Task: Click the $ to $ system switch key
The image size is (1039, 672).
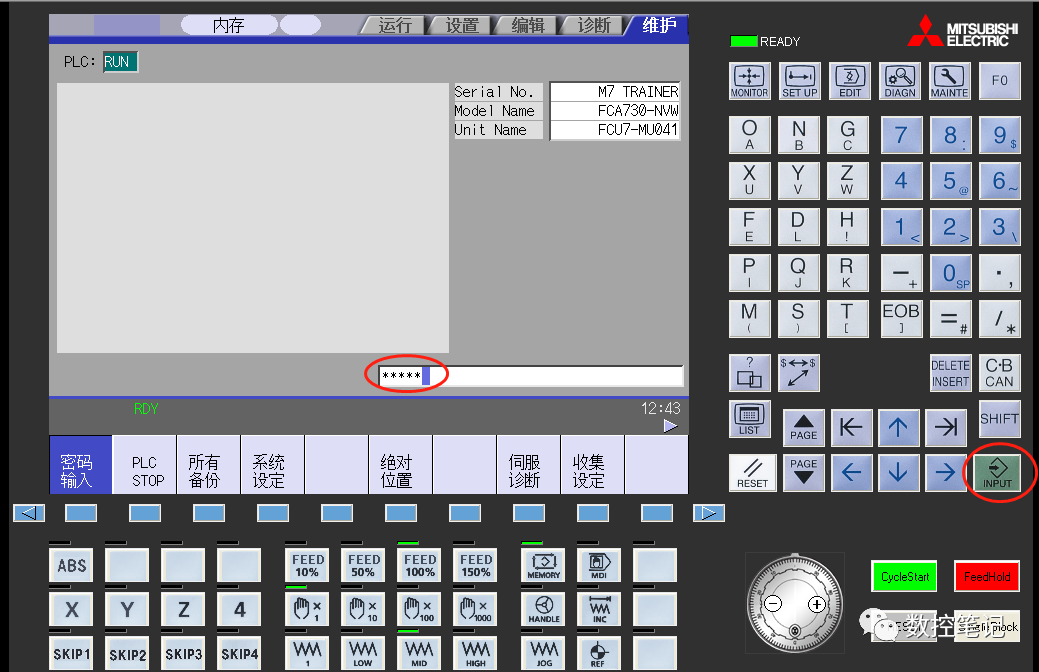Action: (798, 373)
